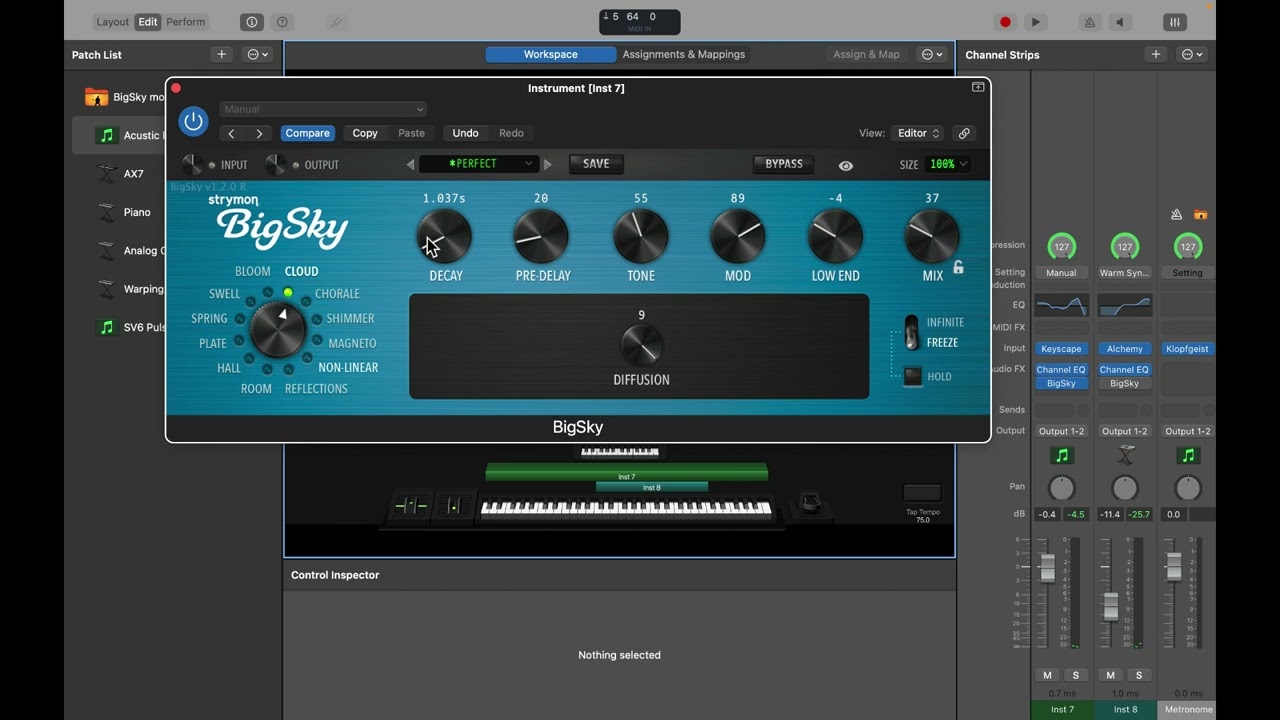
Task: Flip the INFINITE/FREEZE switch
Action: (x=911, y=333)
